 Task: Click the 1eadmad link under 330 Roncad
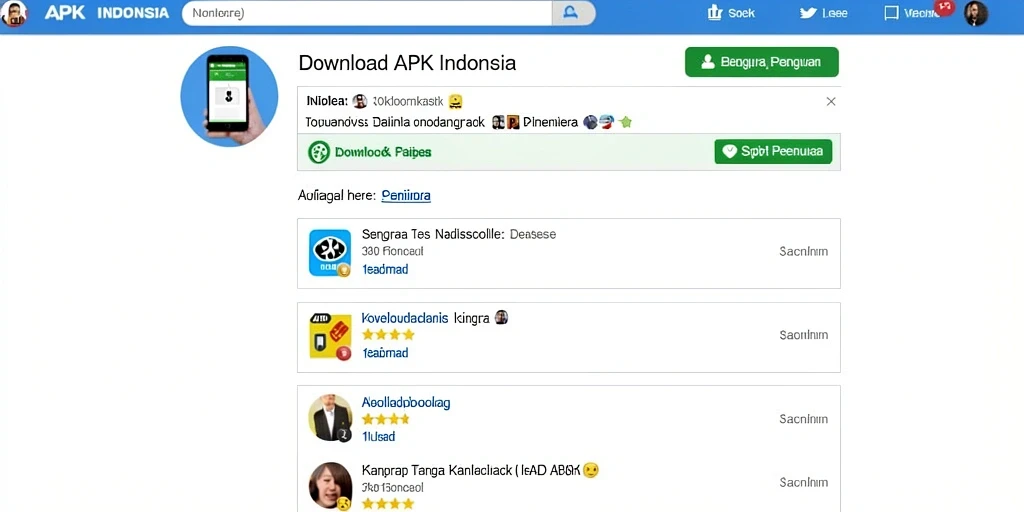coord(385,269)
